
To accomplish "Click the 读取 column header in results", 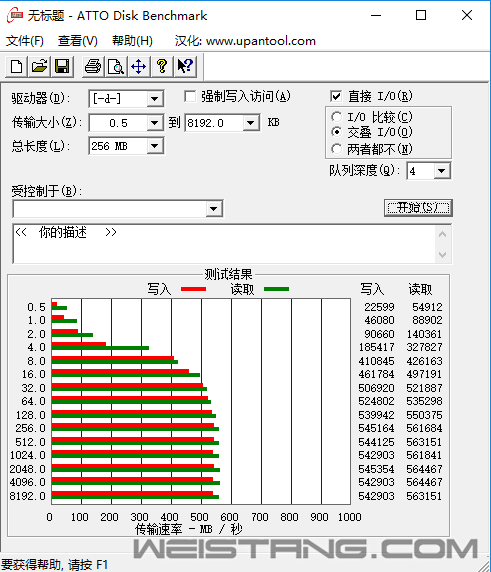I will pos(420,289).
